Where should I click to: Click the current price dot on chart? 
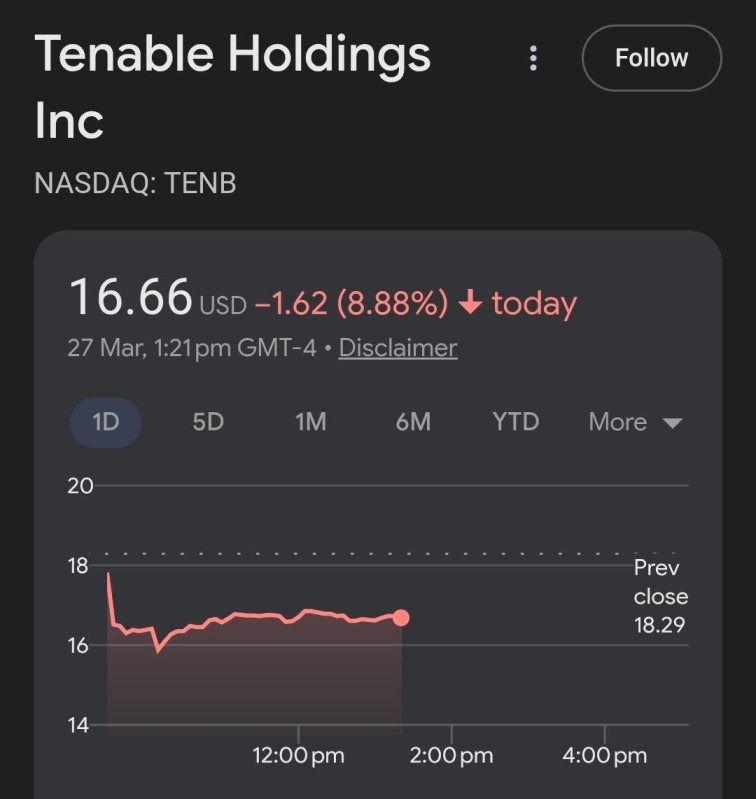coord(401,617)
